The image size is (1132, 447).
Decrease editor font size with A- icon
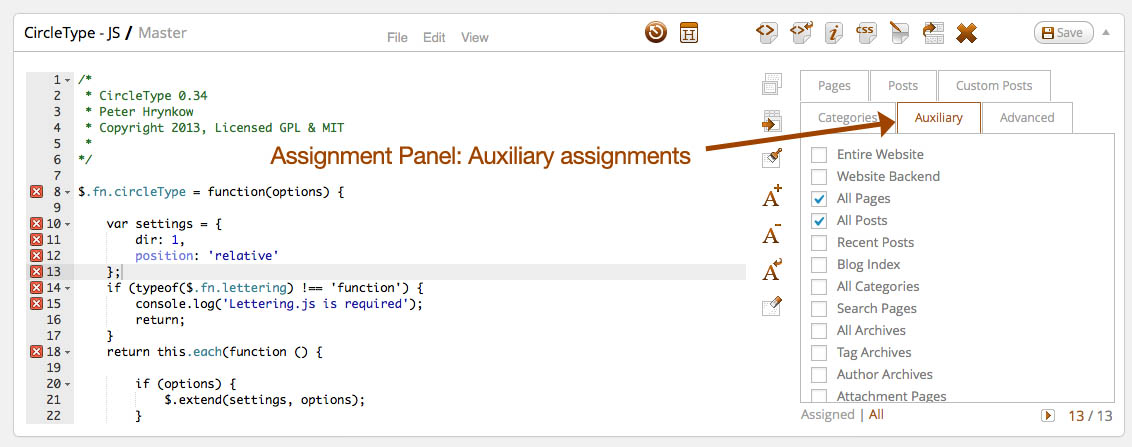coord(771,234)
